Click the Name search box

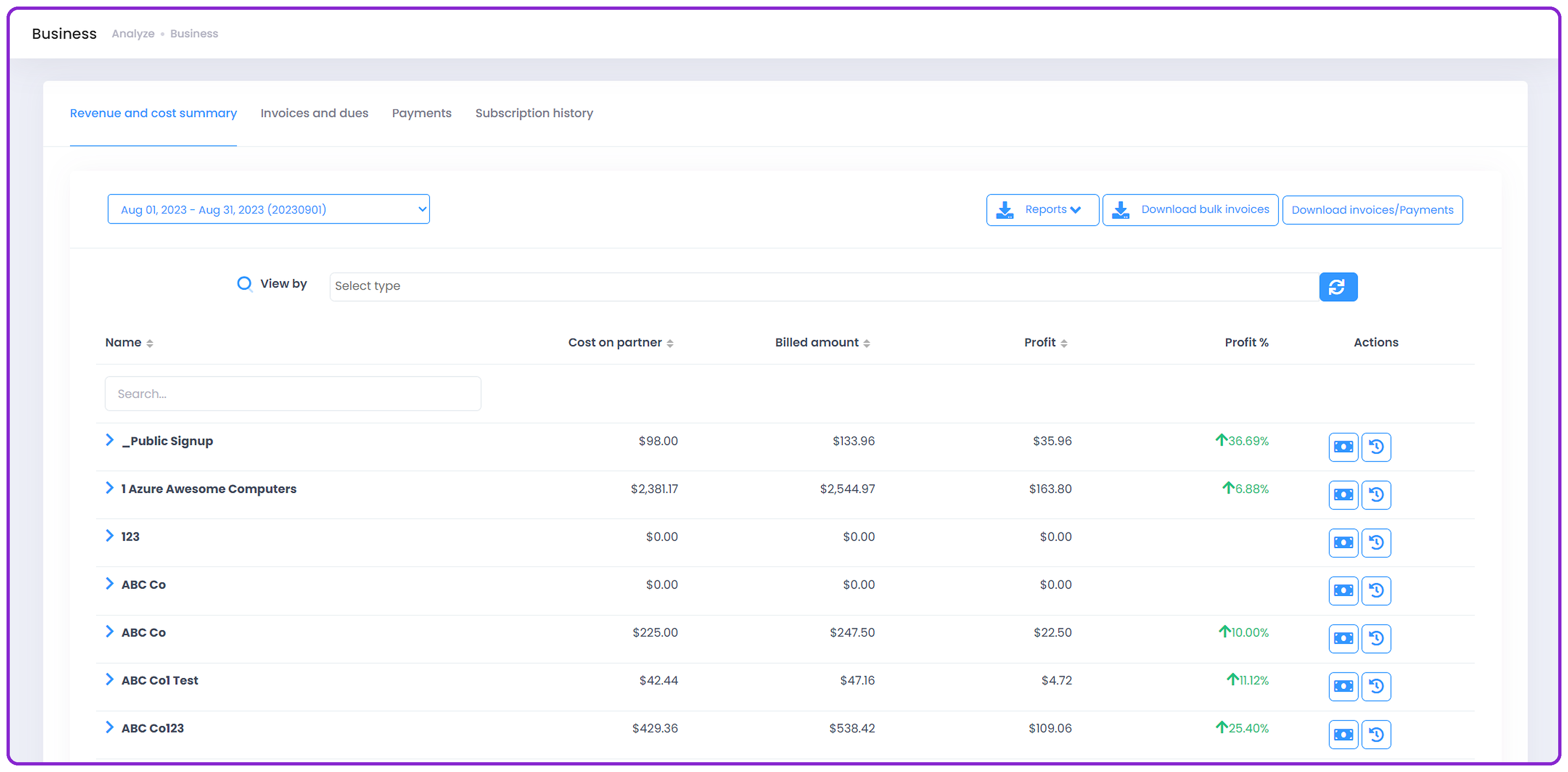pos(293,394)
